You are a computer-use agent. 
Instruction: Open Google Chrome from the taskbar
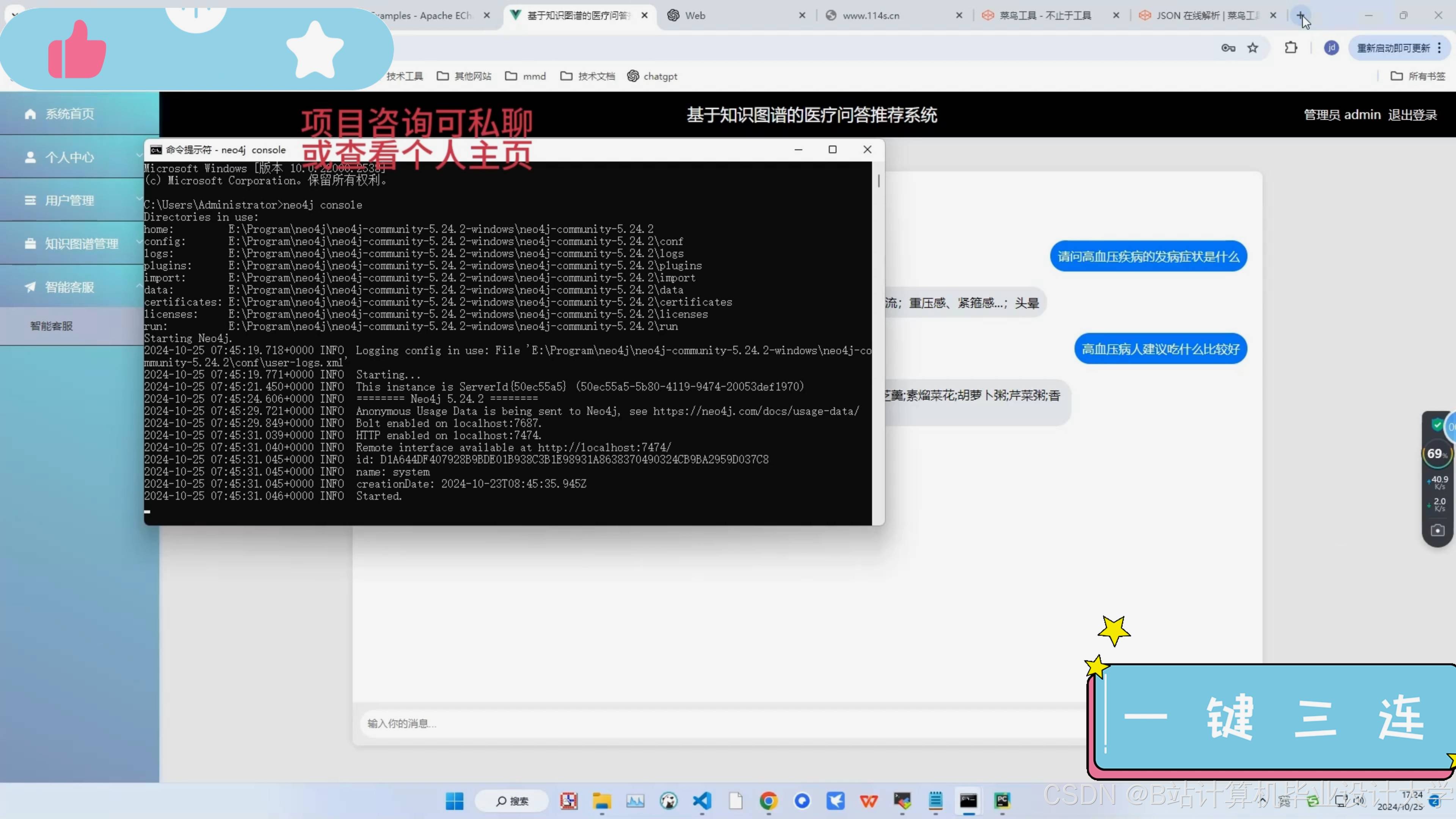[x=769, y=801]
